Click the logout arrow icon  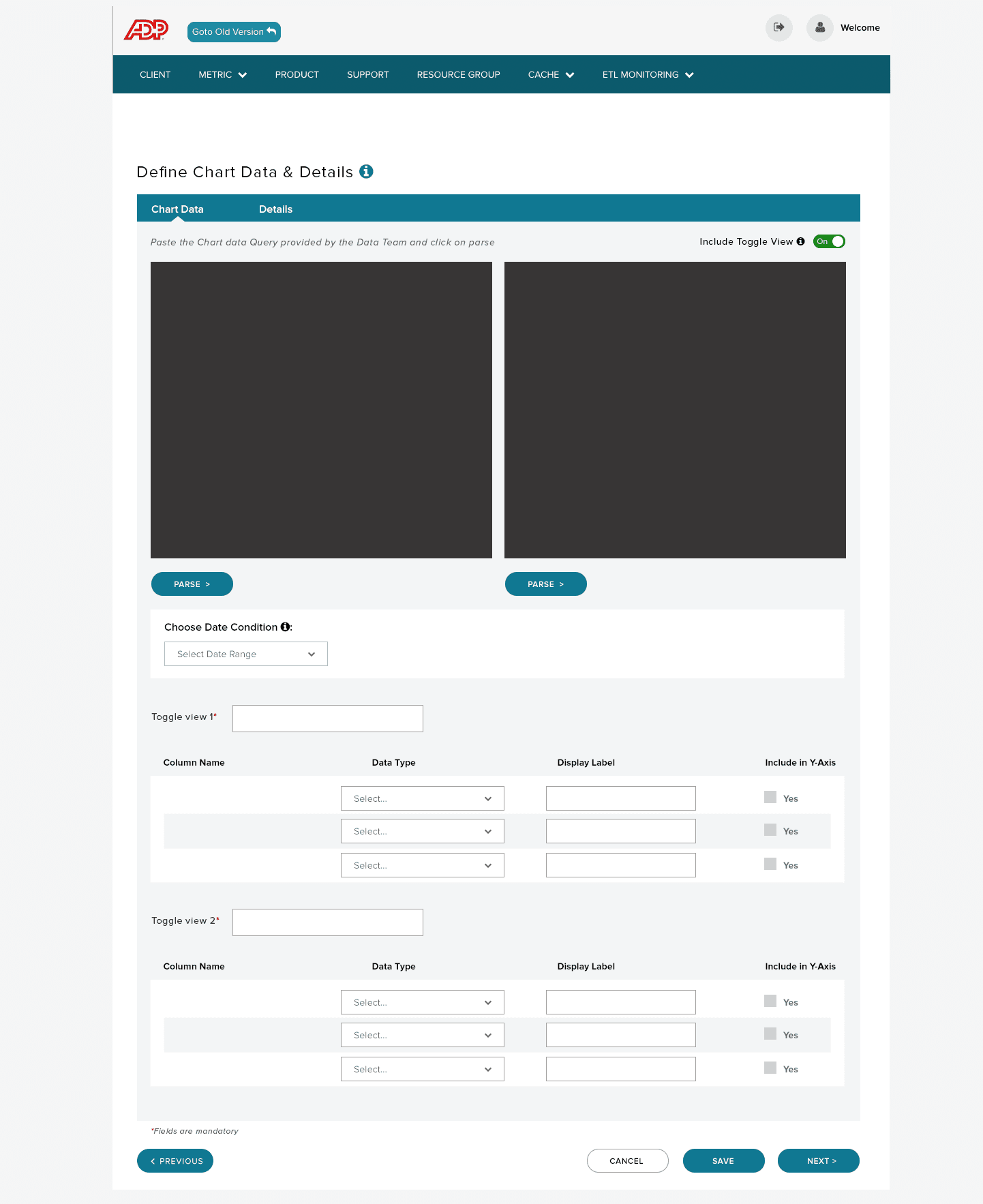[779, 28]
